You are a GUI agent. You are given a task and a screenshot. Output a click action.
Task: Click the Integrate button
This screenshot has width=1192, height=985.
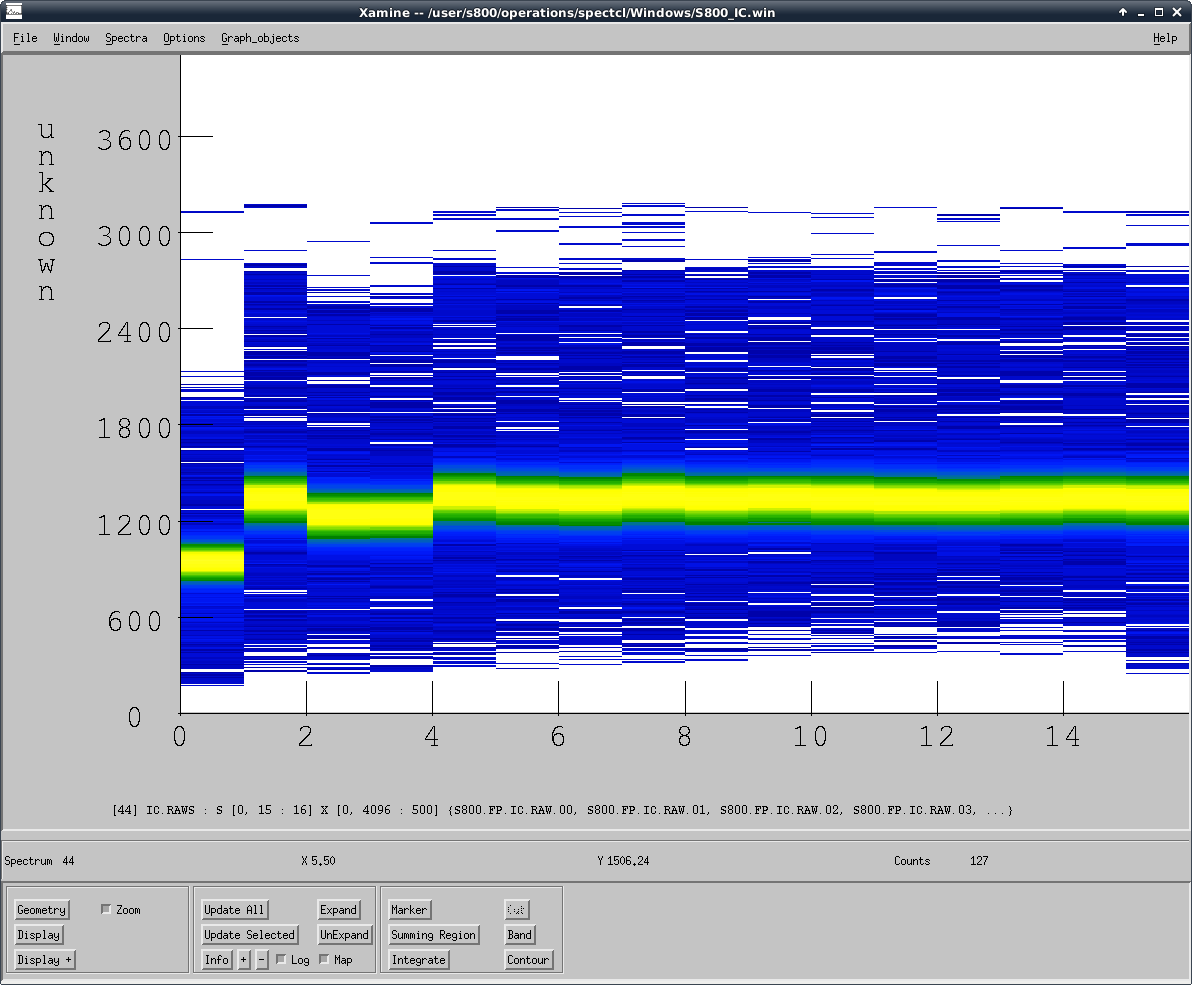click(418, 960)
